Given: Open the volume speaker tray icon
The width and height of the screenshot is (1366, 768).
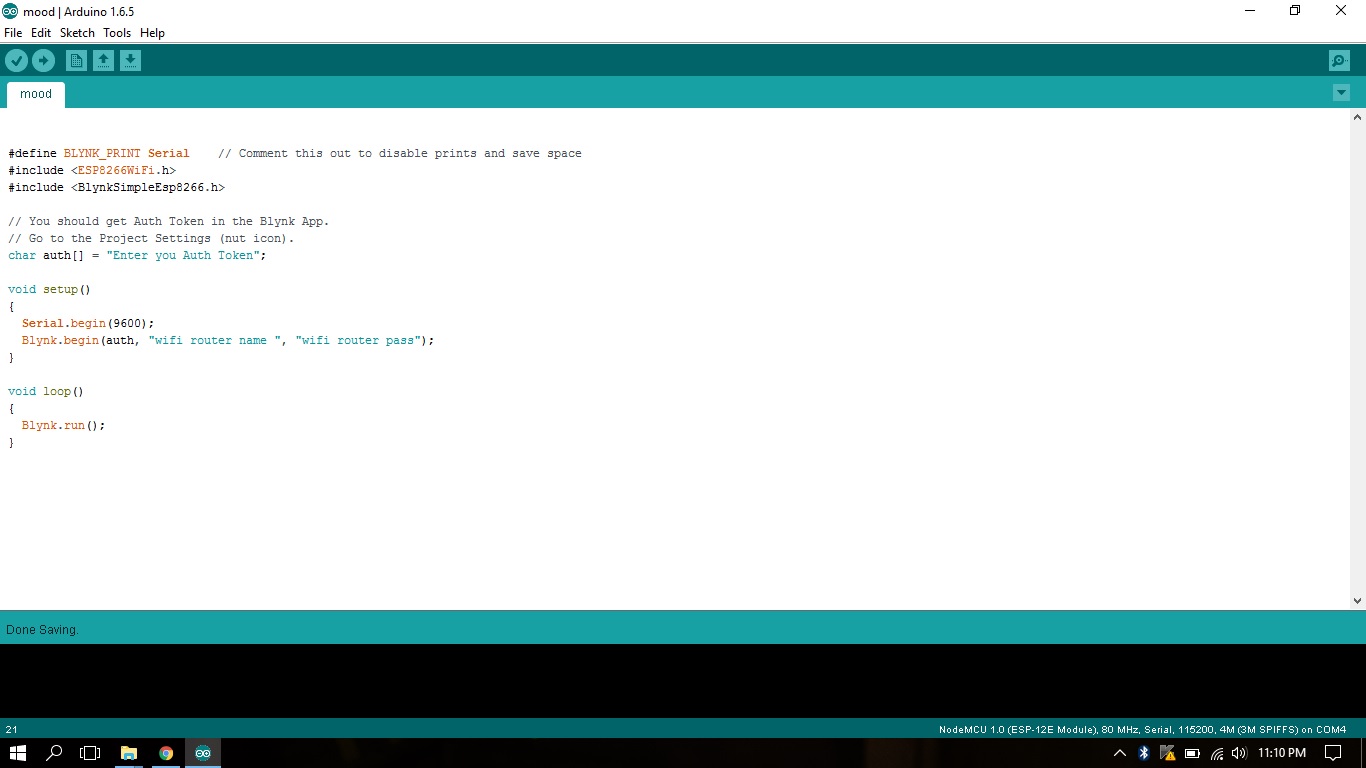Looking at the screenshot, I should click(x=1240, y=753).
